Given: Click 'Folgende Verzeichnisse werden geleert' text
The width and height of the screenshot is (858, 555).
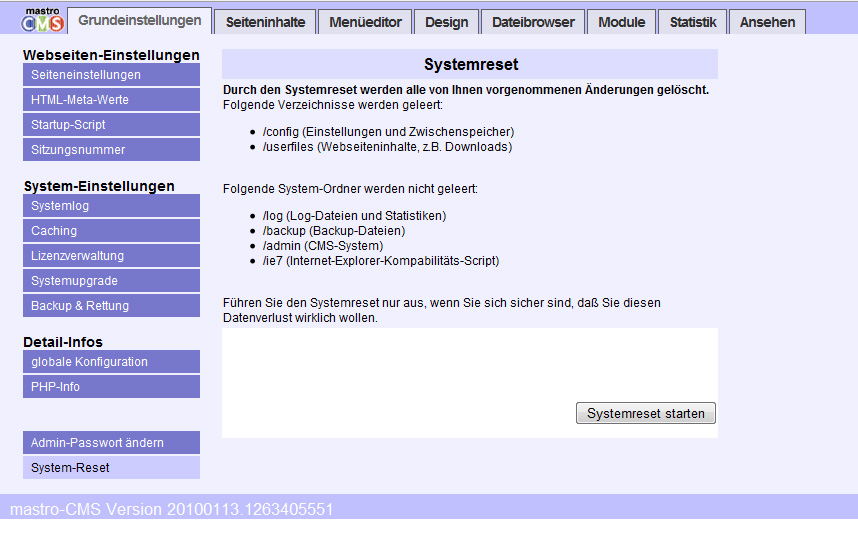Looking at the screenshot, I should tap(333, 105).
